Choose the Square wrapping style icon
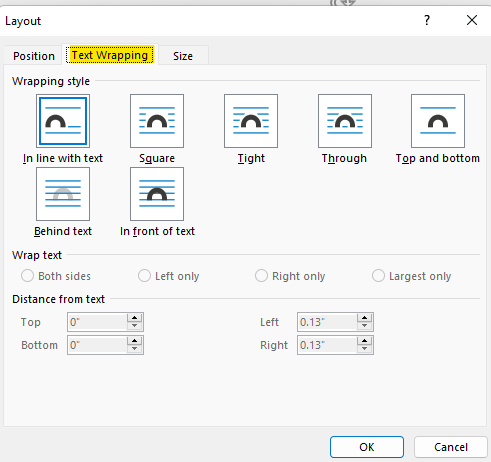The image size is (491, 462). (x=157, y=121)
